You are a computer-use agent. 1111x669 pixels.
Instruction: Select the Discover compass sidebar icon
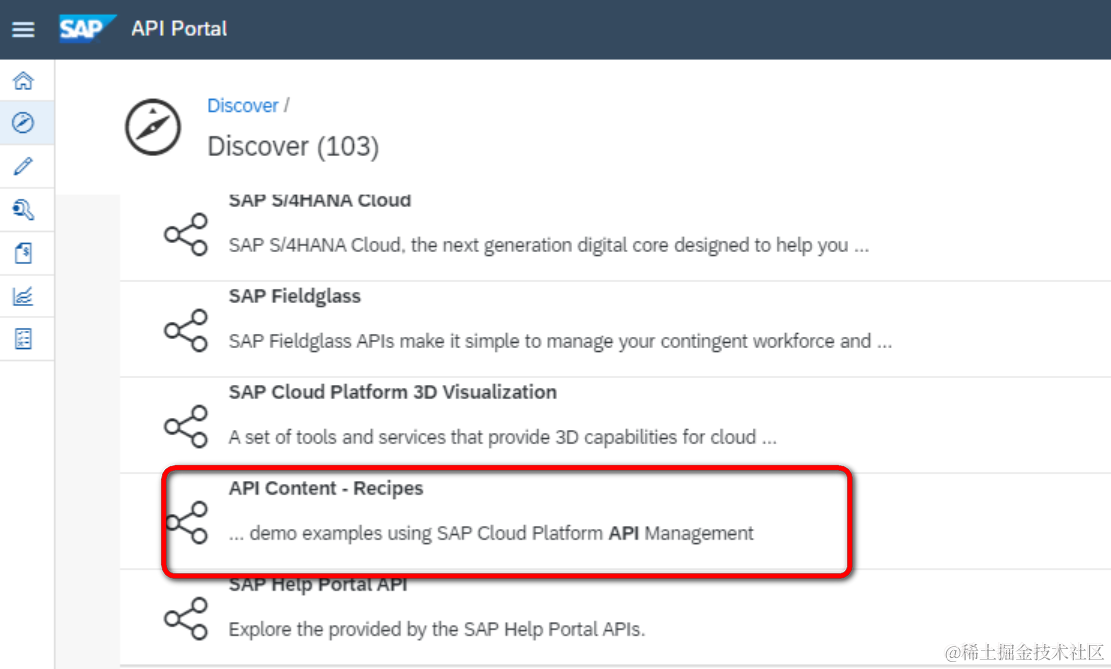[x=23, y=123]
